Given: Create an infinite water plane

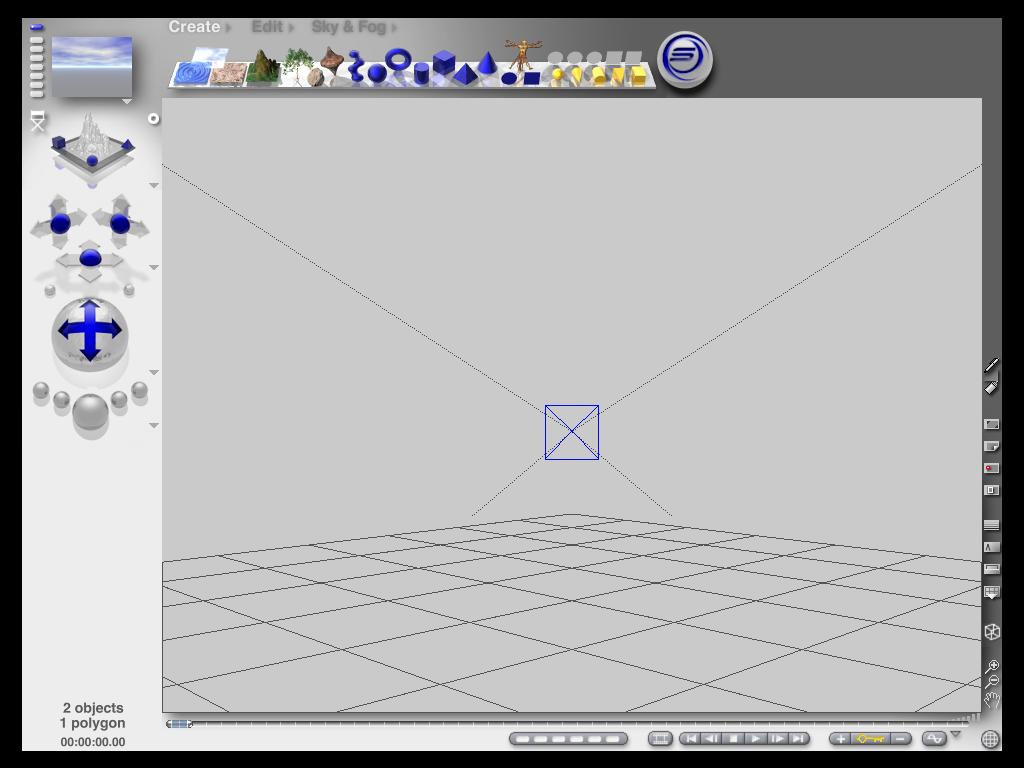Looking at the screenshot, I should point(191,74).
